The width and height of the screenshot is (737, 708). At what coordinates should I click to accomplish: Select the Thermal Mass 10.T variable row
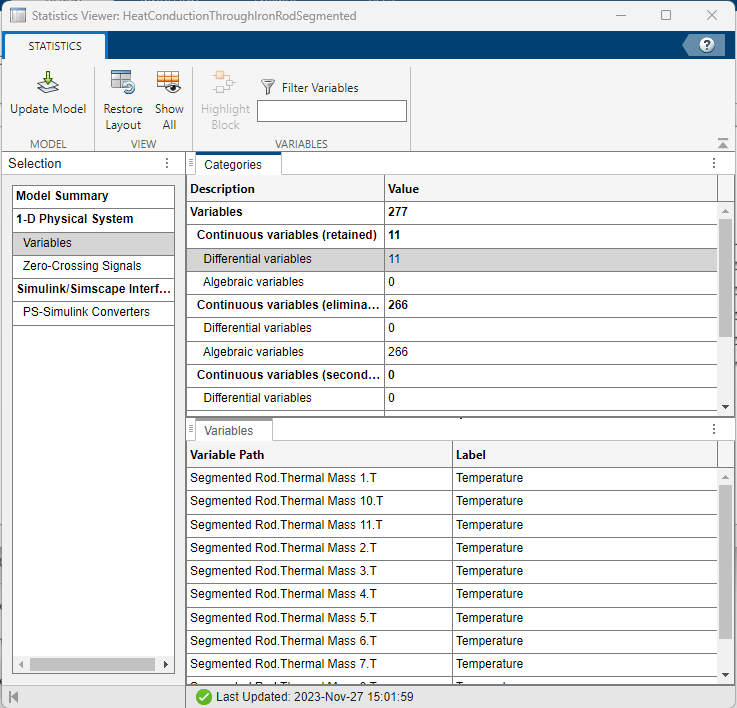[286, 501]
